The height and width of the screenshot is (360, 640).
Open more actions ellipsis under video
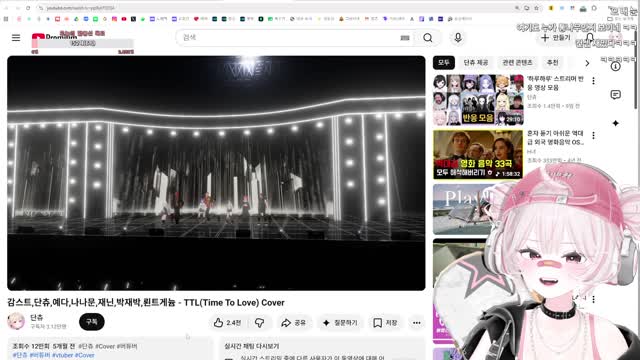[x=416, y=323]
